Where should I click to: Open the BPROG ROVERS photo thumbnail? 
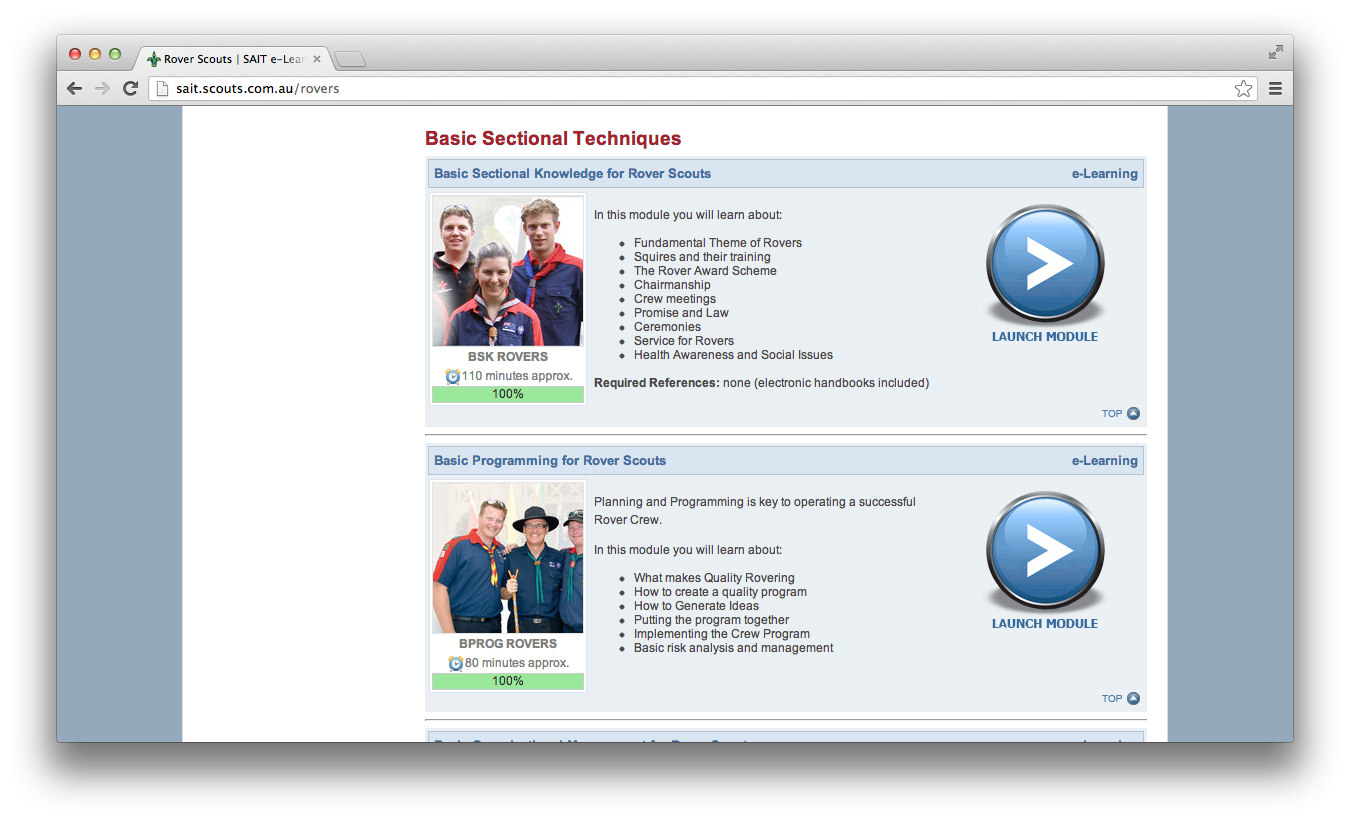point(508,558)
